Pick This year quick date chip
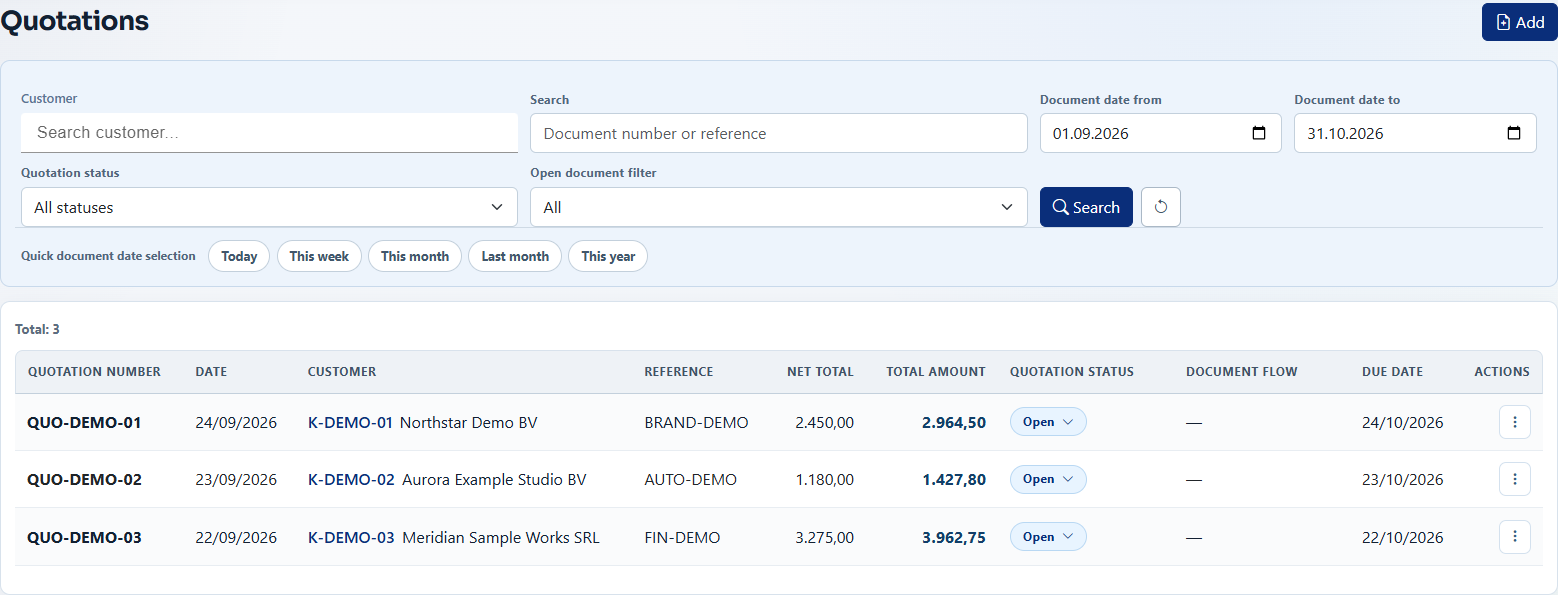1558x595 pixels. pos(608,256)
